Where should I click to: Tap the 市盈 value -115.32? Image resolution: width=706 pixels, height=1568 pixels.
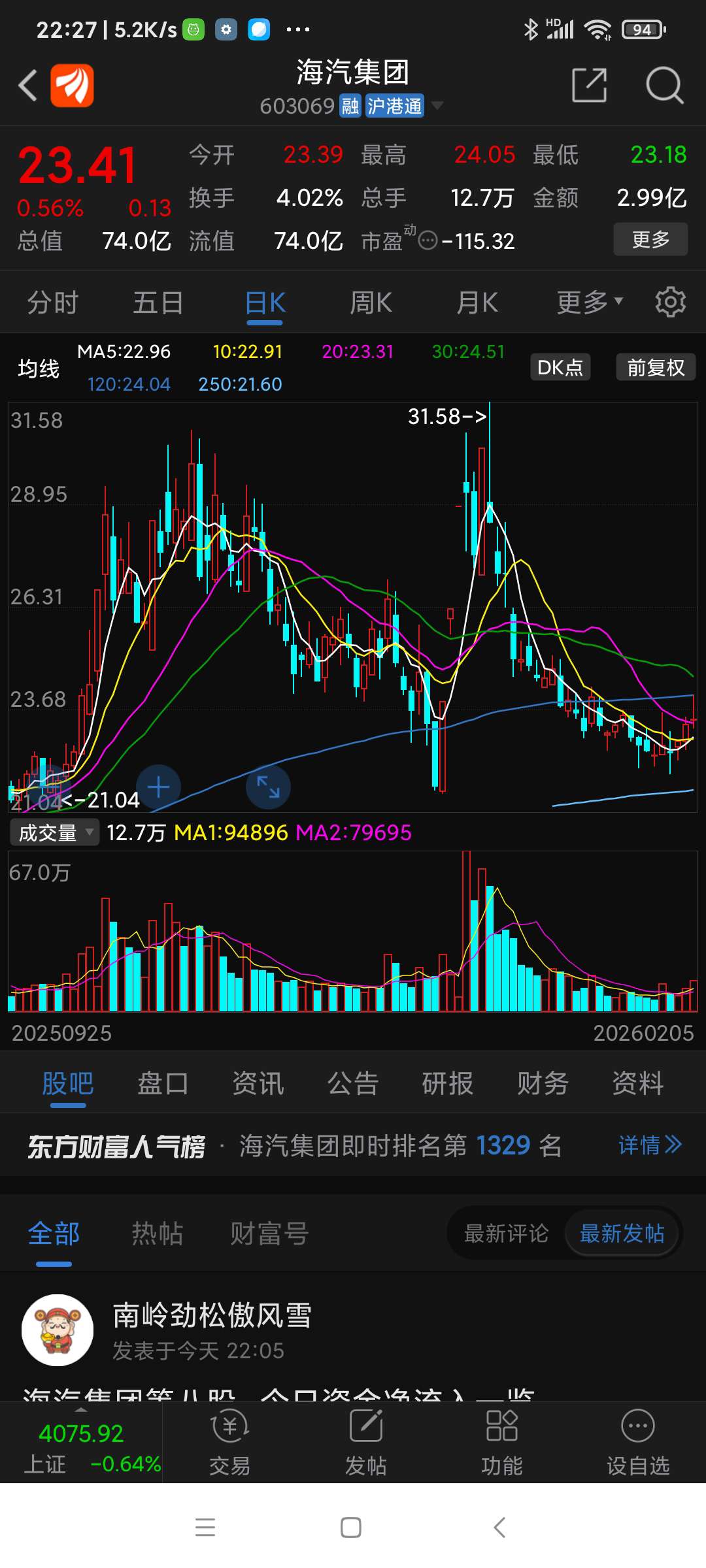click(x=479, y=242)
